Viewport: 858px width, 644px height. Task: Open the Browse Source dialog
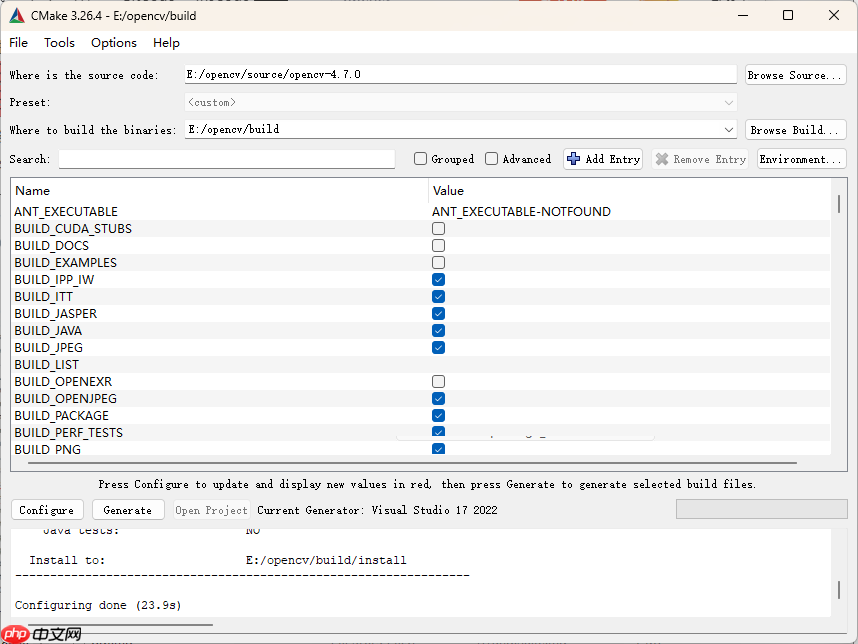tap(794, 74)
